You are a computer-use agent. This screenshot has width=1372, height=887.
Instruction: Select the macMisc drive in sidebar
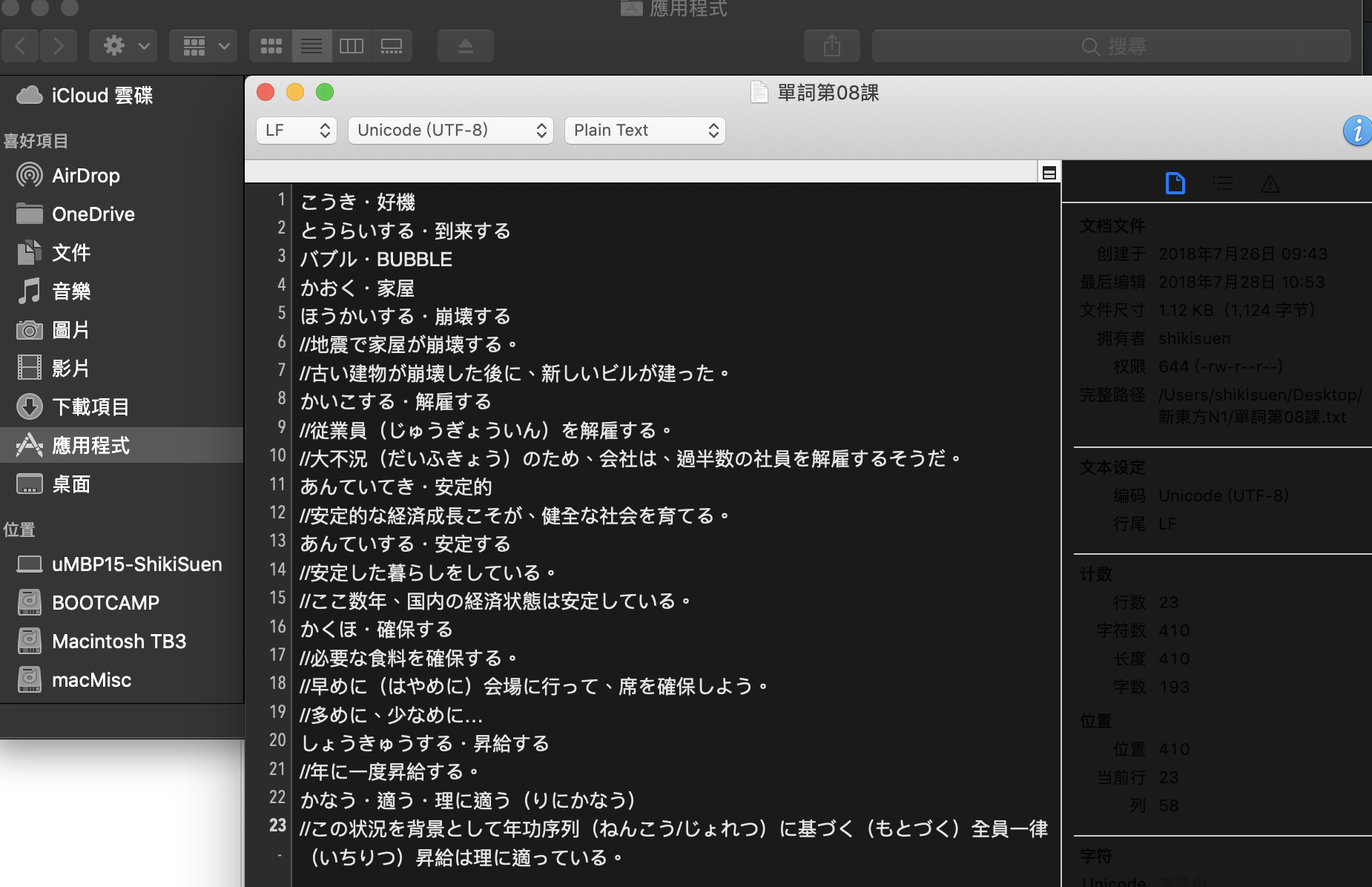[x=122, y=680]
